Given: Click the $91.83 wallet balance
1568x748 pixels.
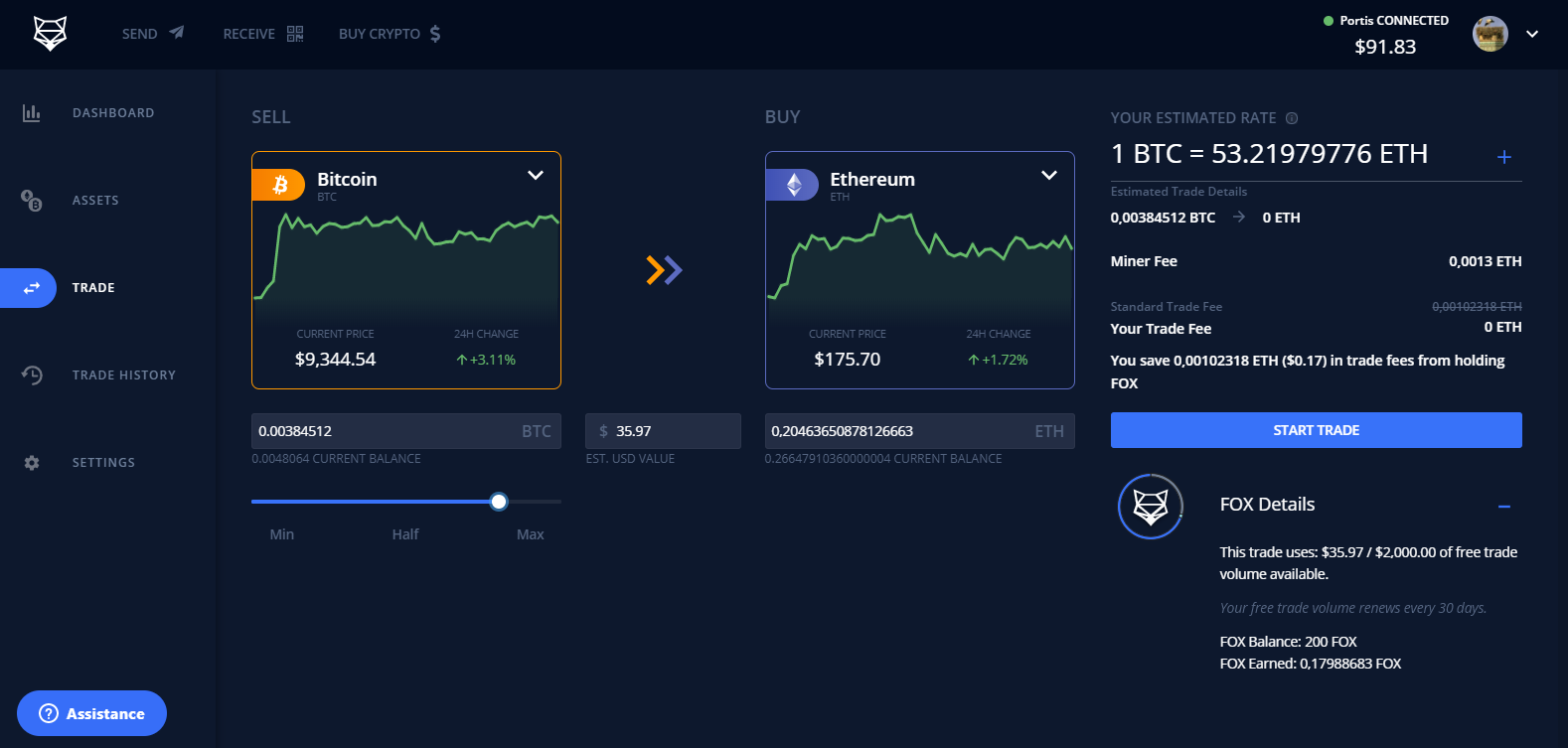Looking at the screenshot, I should [x=1385, y=47].
